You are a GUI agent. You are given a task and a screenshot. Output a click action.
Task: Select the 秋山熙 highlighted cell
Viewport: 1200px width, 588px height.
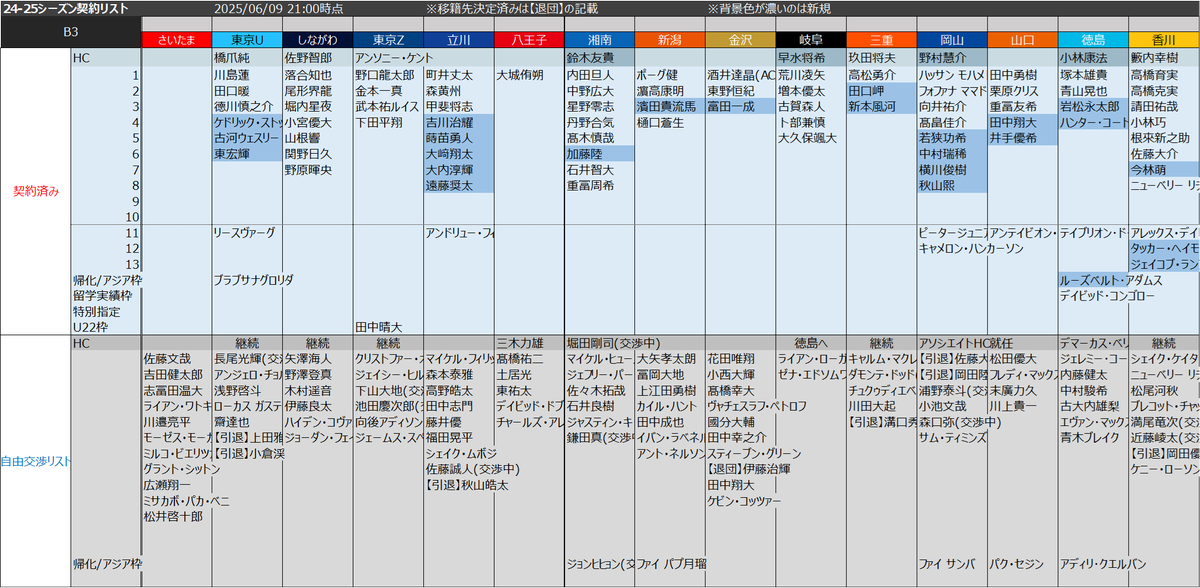point(951,185)
